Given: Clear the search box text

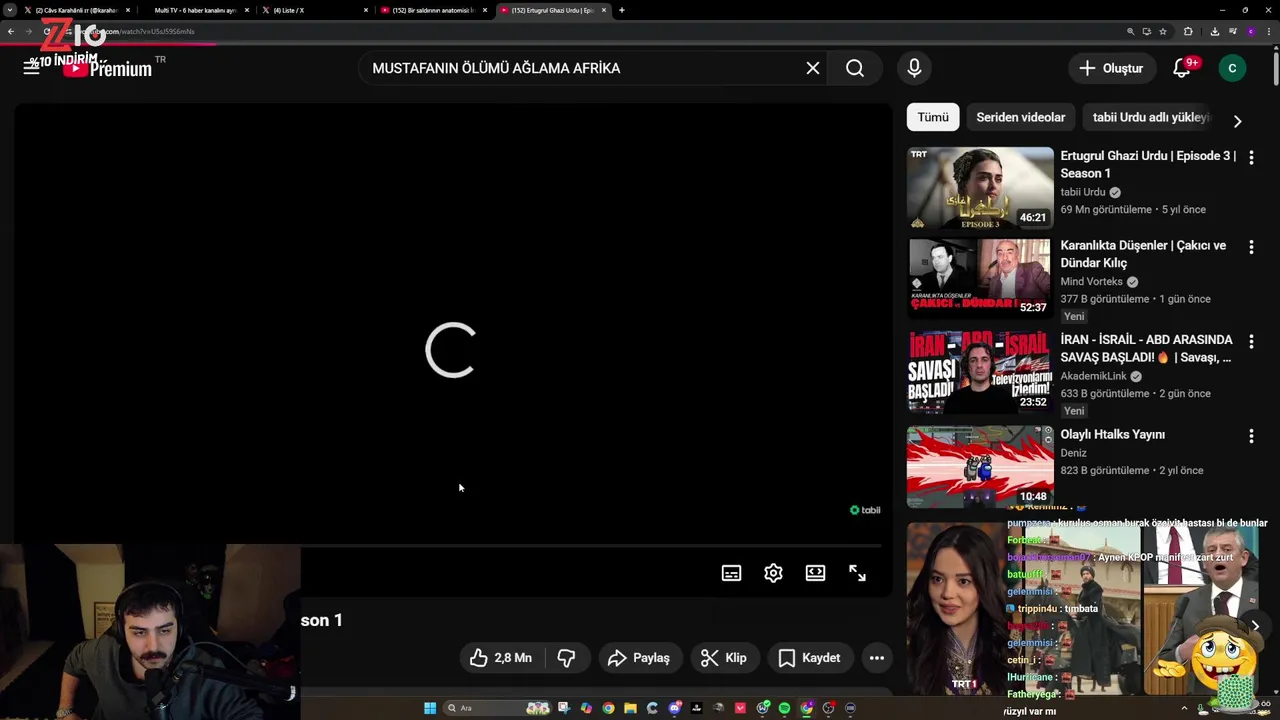Looking at the screenshot, I should (813, 68).
